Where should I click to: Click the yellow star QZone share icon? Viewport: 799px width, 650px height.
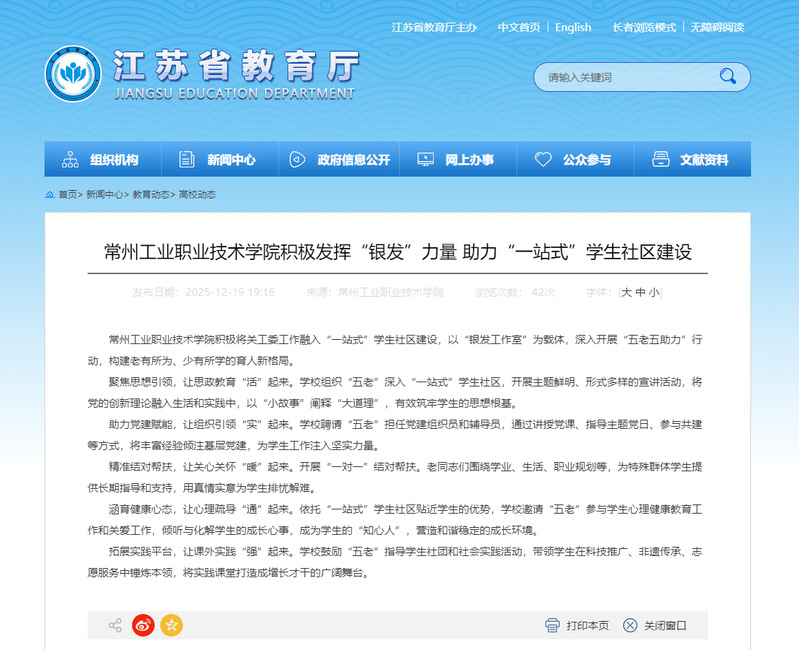171,625
